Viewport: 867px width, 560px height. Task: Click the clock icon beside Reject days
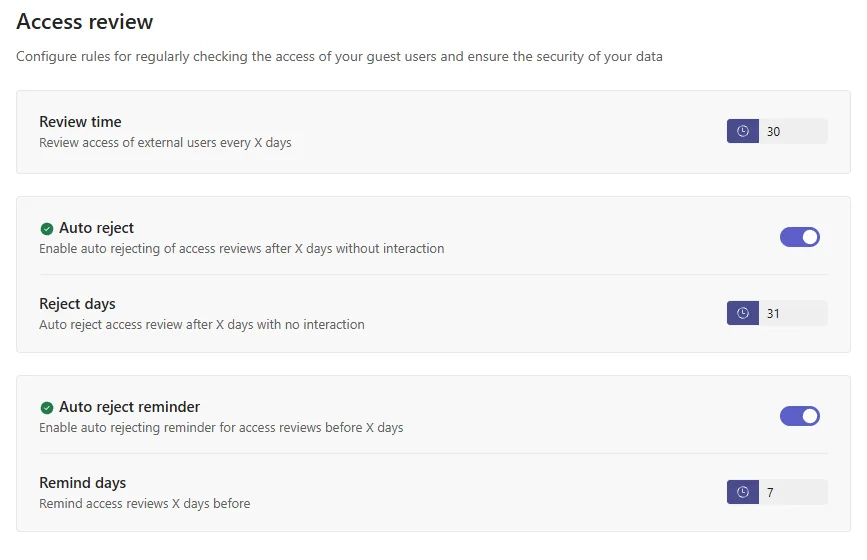(x=743, y=313)
